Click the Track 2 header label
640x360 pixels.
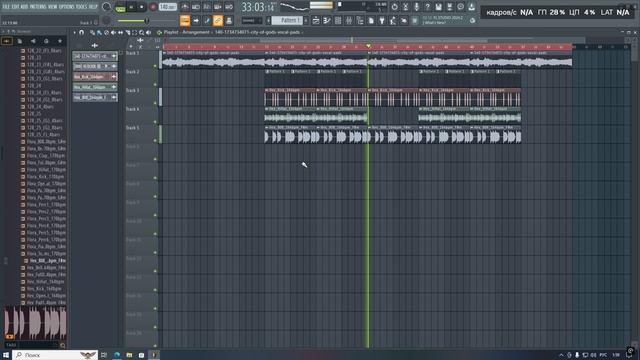tap(132, 72)
